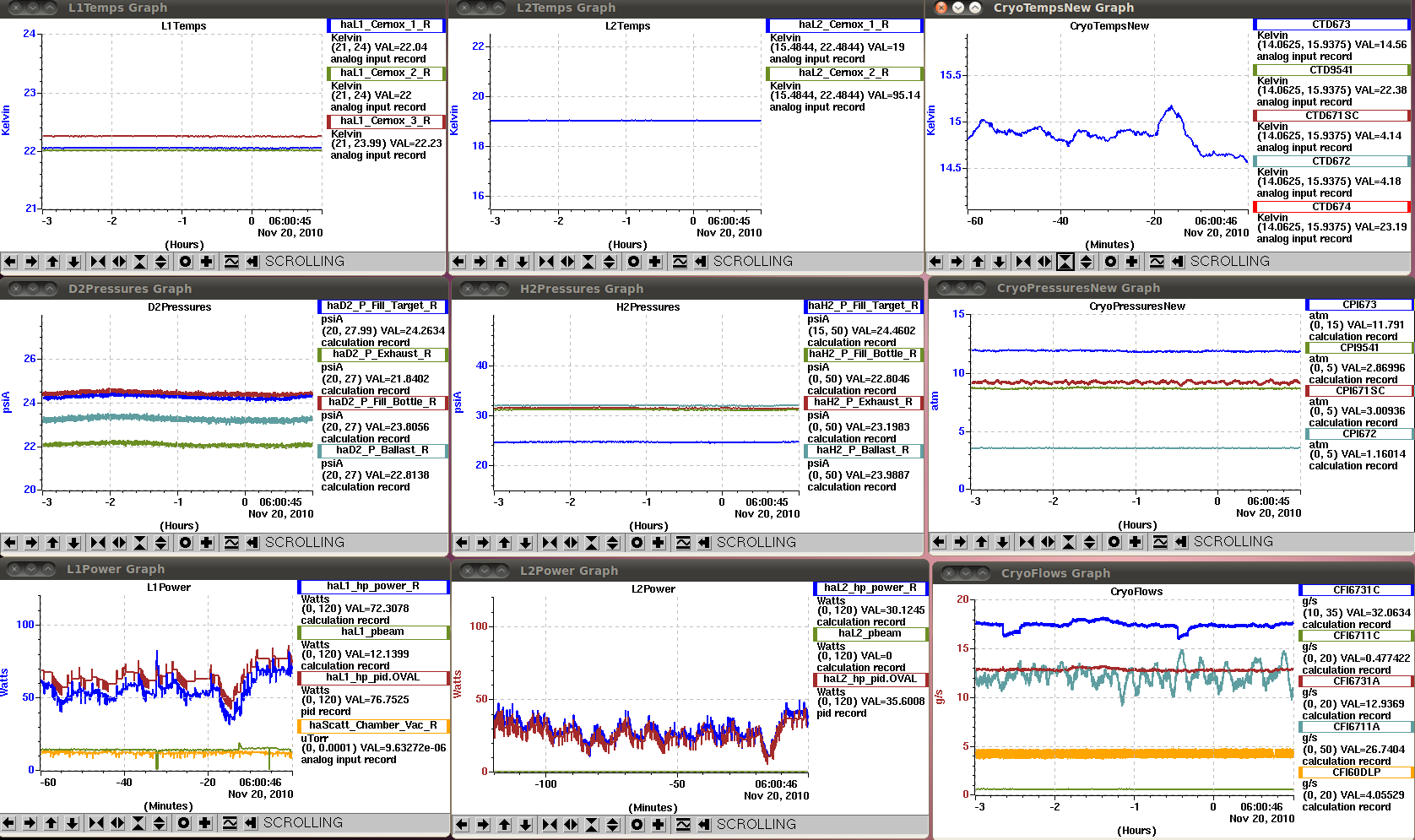
Task: Click the plus icon in D2Pressures Graph toolbar
Action: (207, 543)
